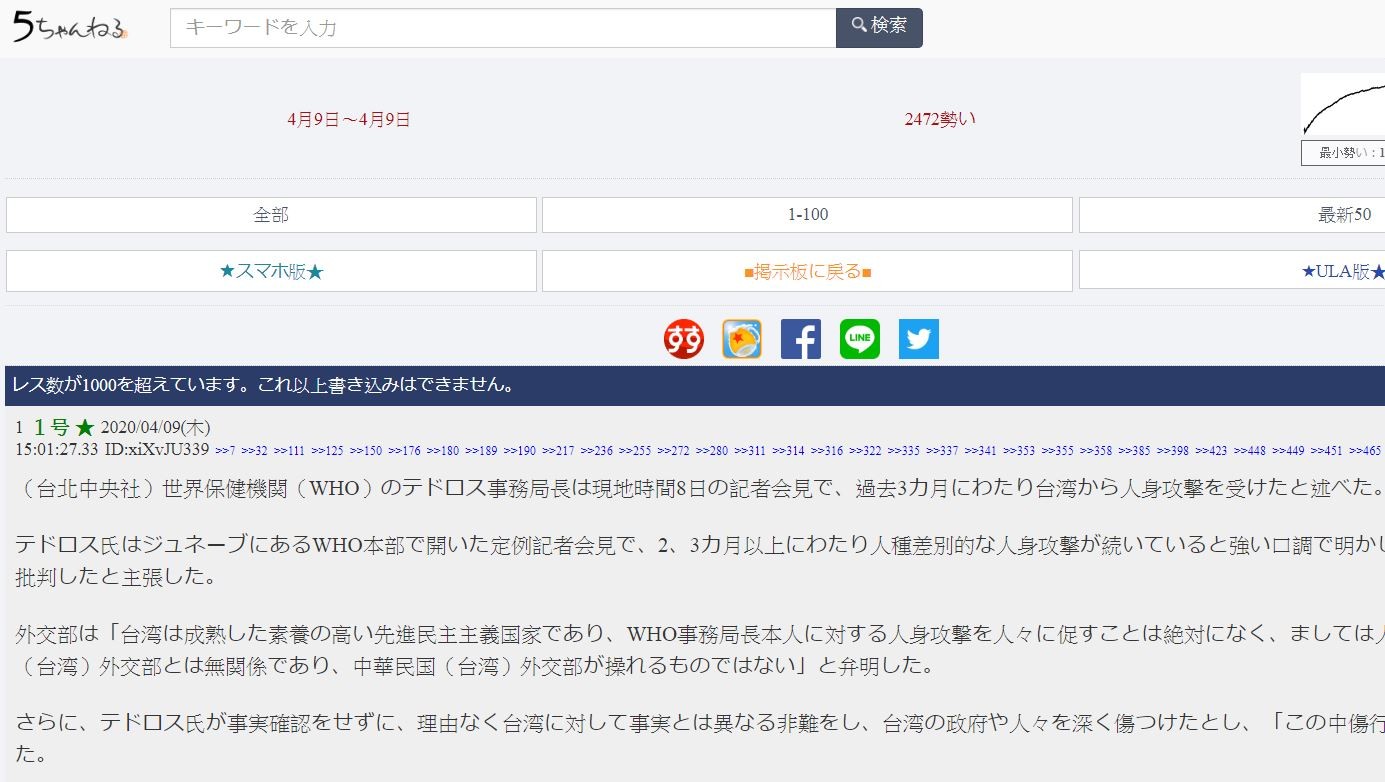This screenshot has width=1385, height=782.
Task: Click the 2020/04/09(木) post date
Action: point(155,427)
